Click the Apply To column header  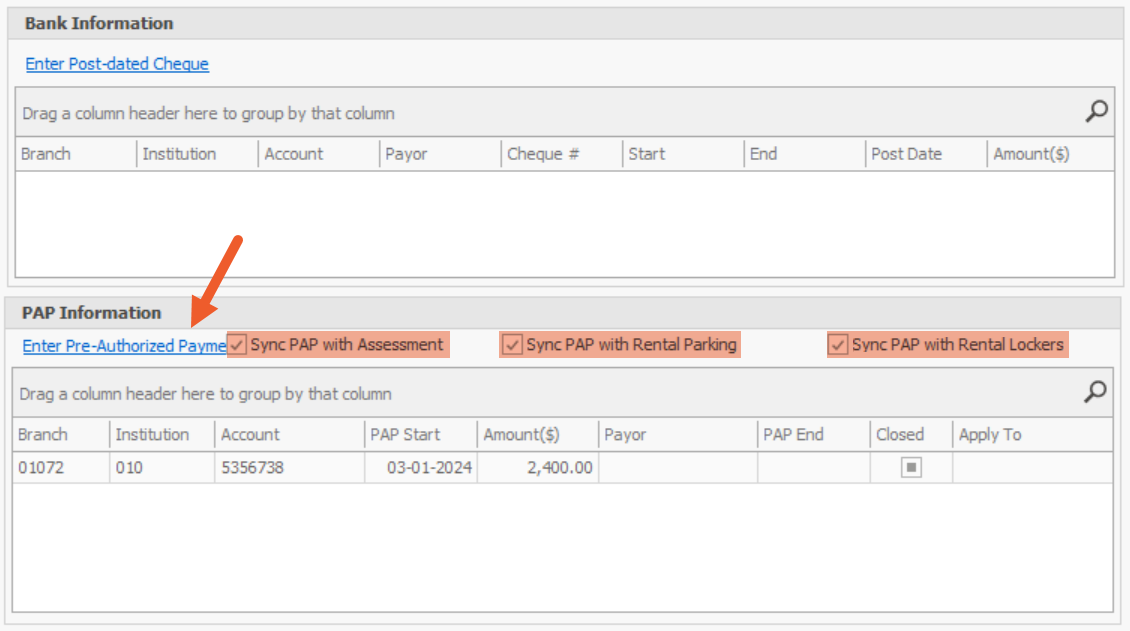click(990, 435)
